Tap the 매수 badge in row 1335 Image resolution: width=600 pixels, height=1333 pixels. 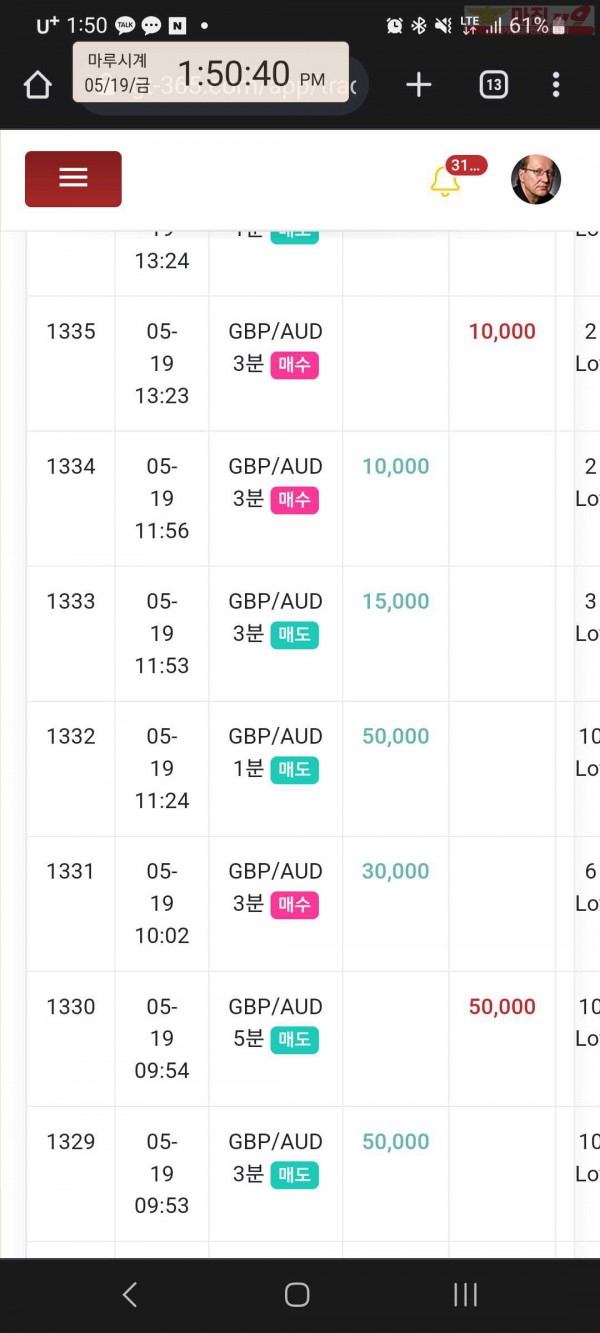pos(294,365)
